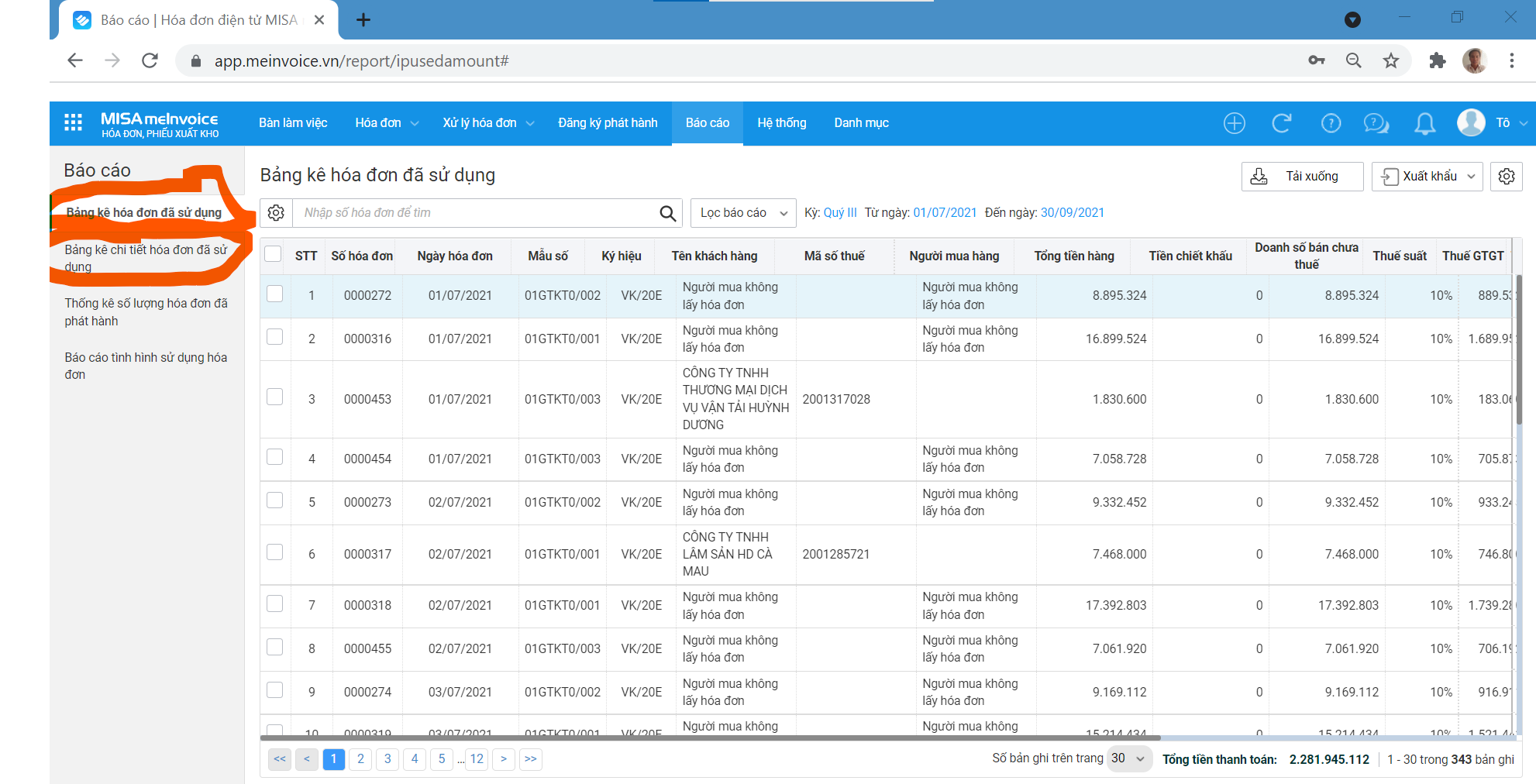
Task: Click the add new plus icon in header
Action: coord(1234,122)
